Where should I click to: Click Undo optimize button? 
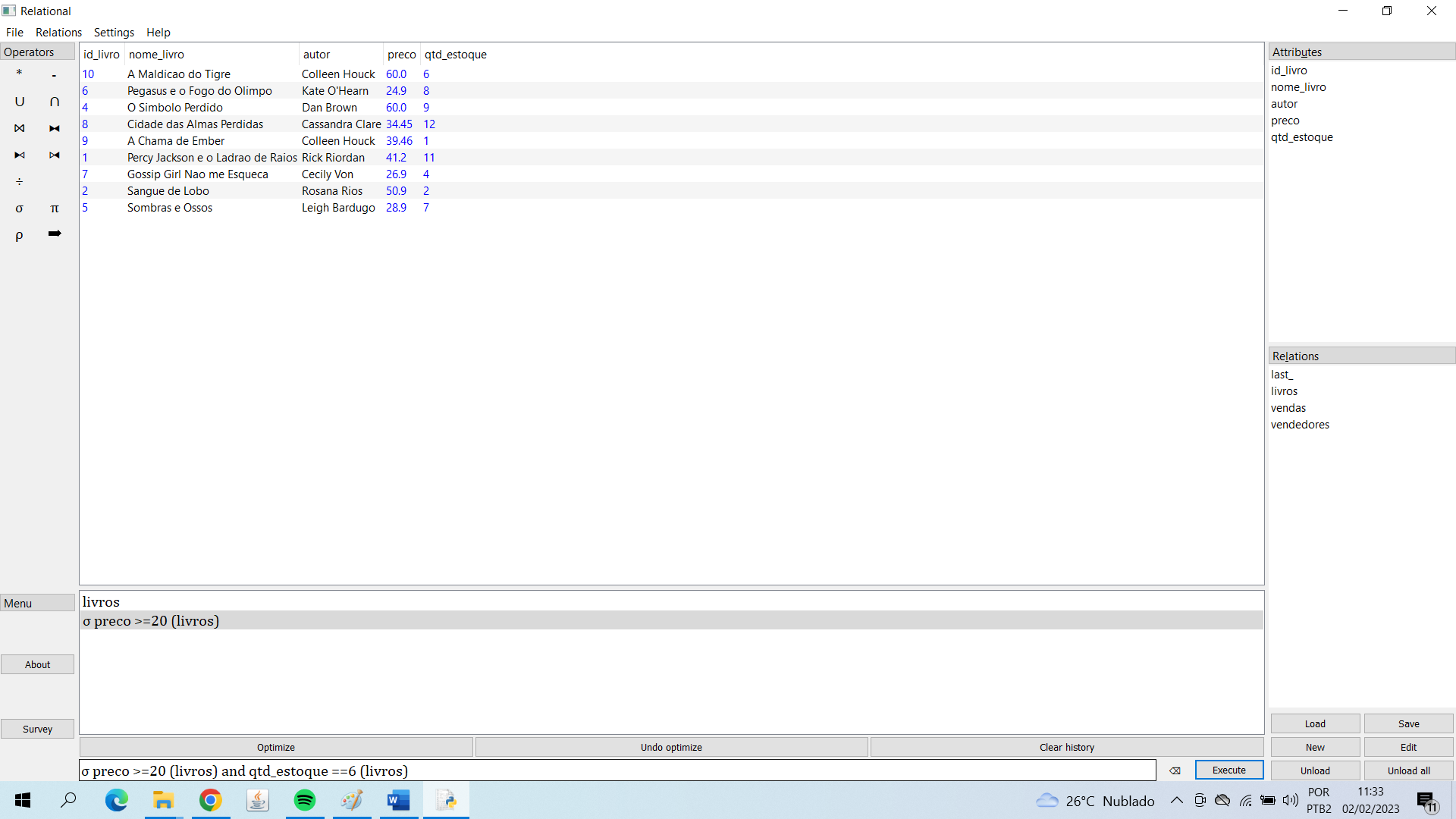click(671, 747)
